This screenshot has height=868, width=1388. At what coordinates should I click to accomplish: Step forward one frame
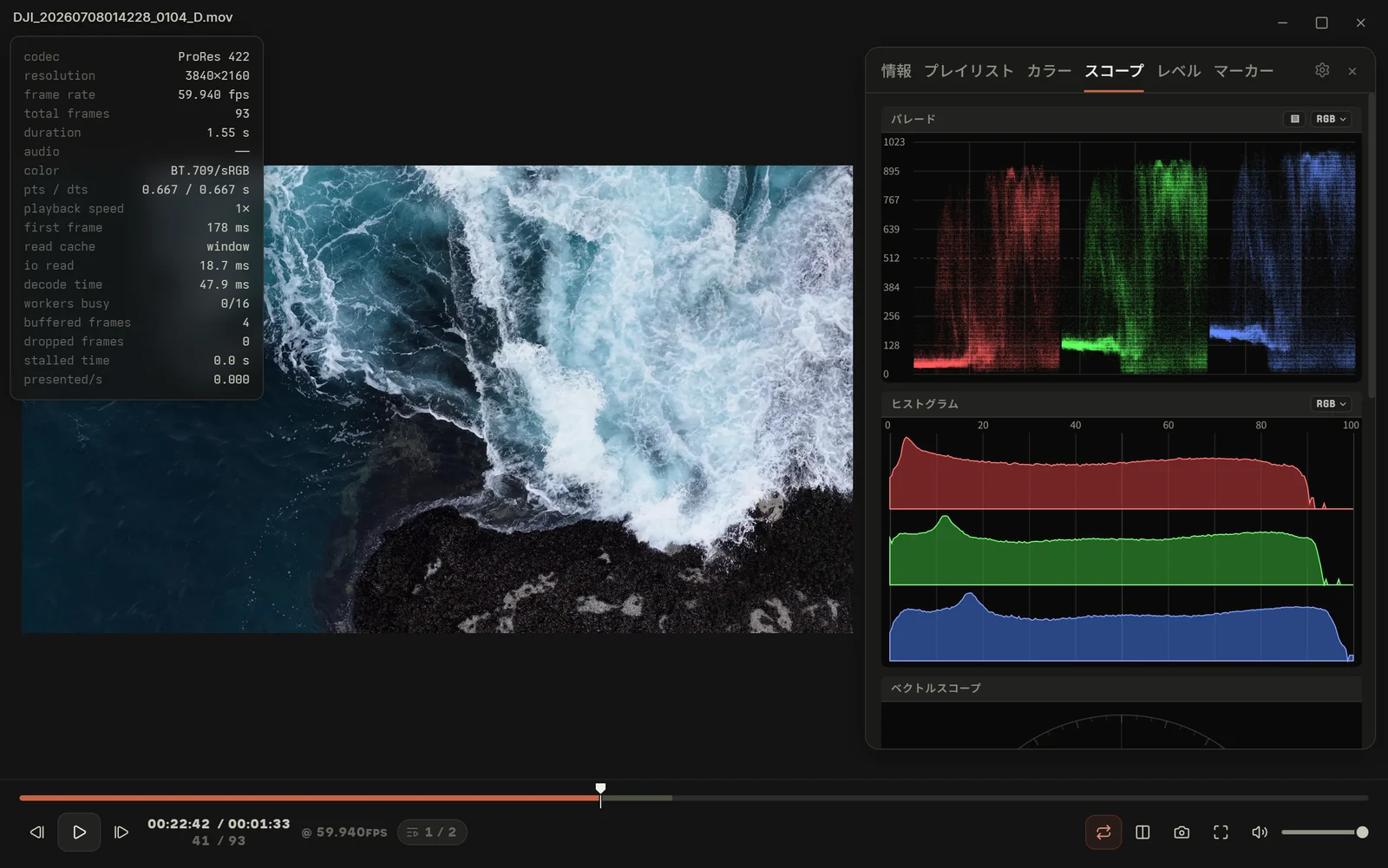pos(121,832)
